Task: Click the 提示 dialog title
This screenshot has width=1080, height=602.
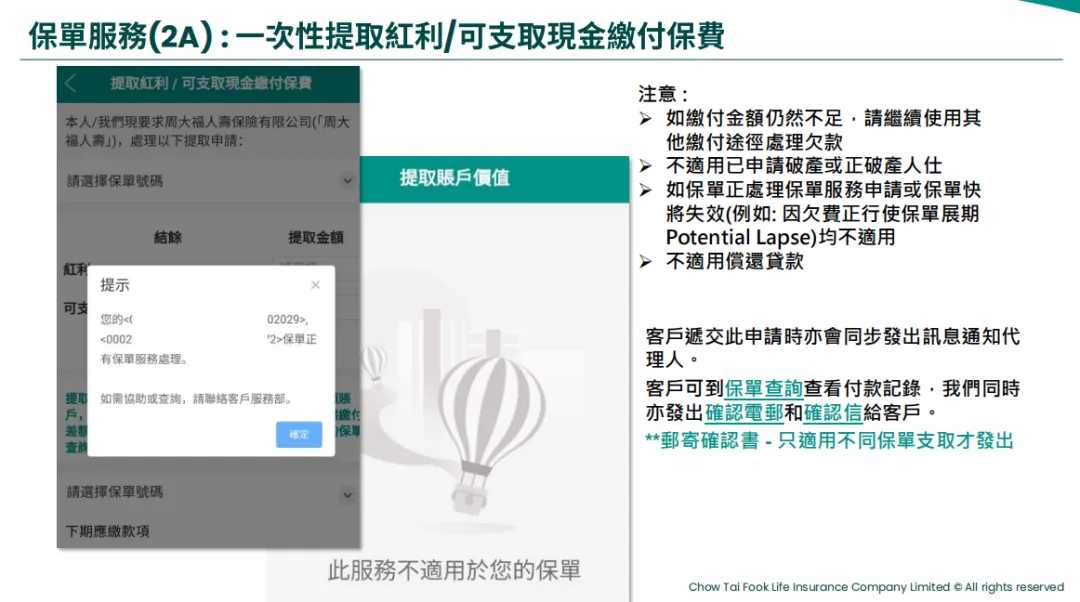Action: pyautogui.click(x=115, y=285)
